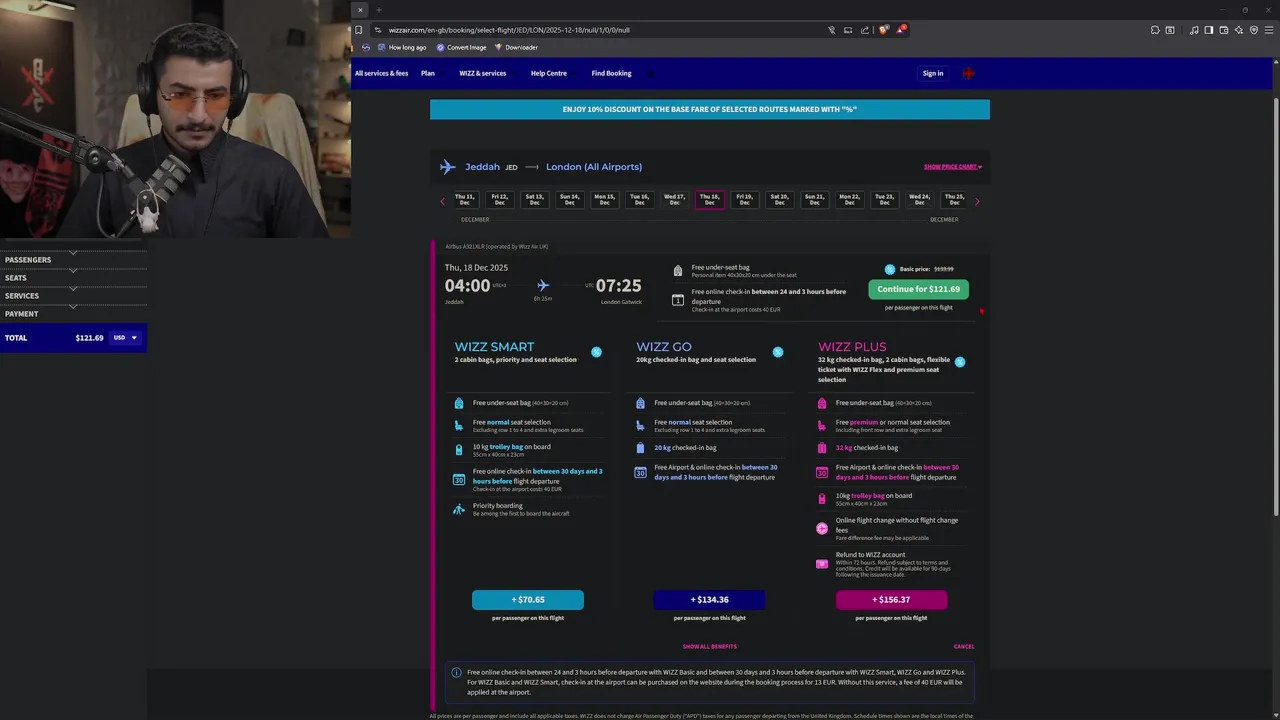
Task: Click the WIZZ Plus refund wallet icon
Action: coord(822,564)
